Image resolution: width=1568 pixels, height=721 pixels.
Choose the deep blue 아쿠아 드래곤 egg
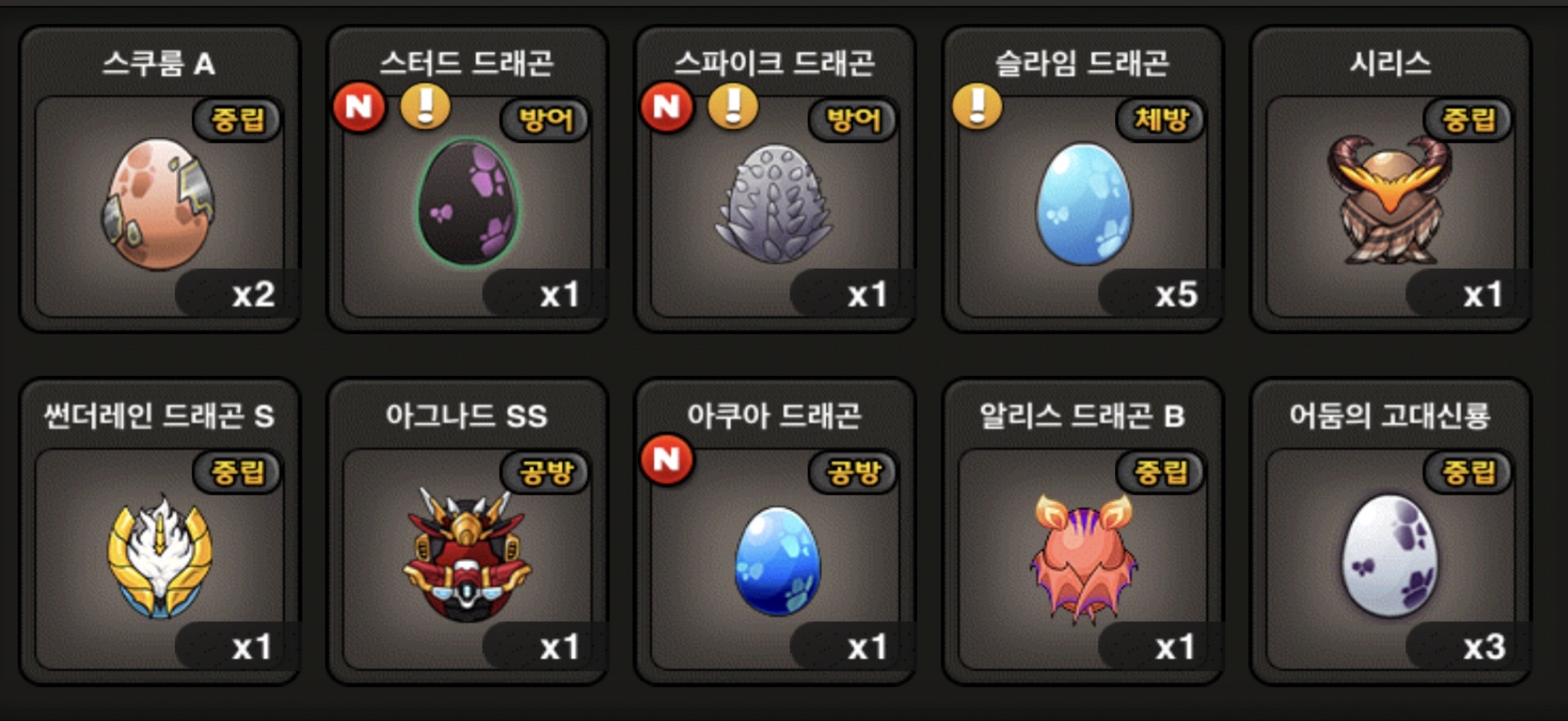tap(777, 561)
